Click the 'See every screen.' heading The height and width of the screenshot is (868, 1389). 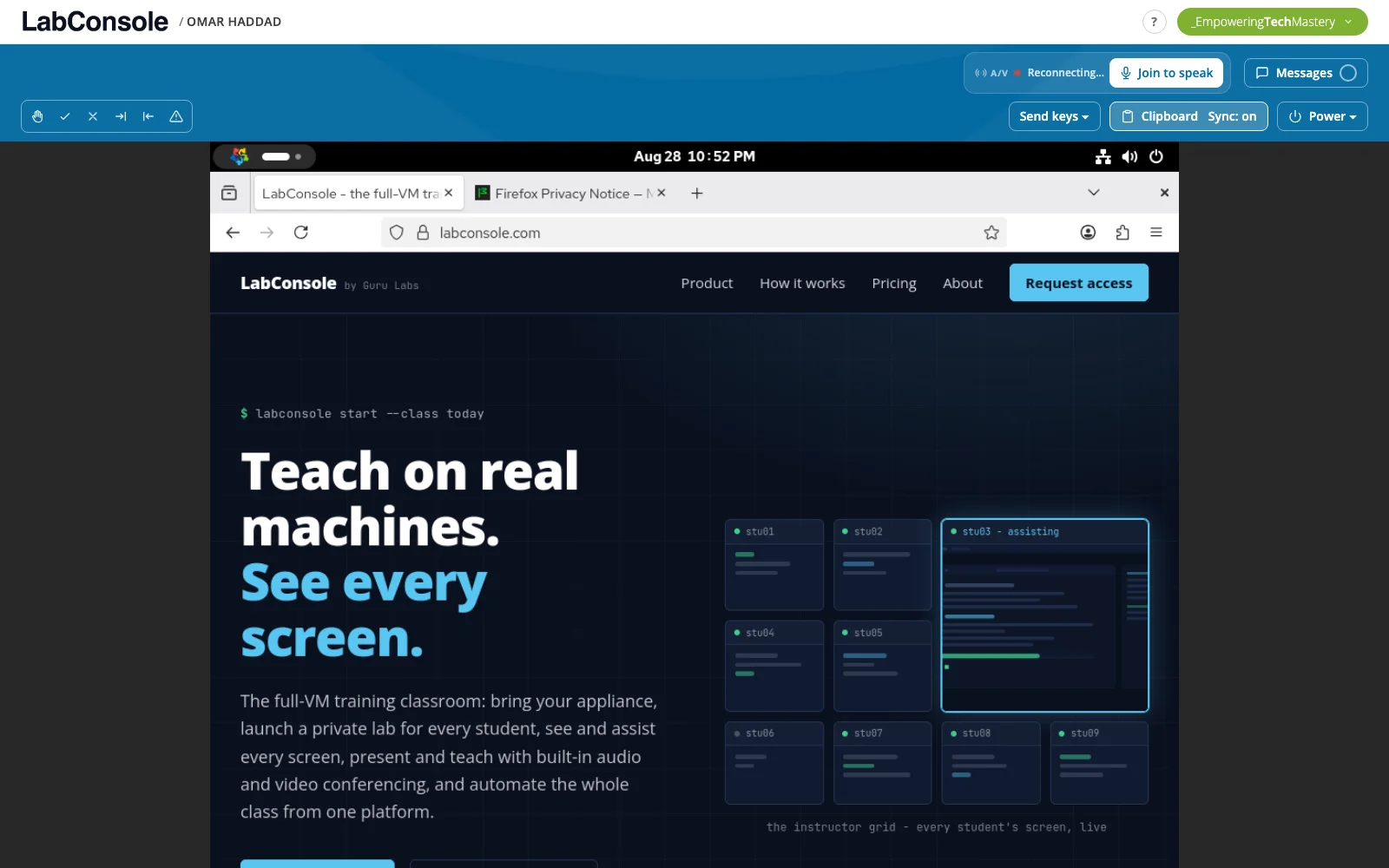(x=364, y=610)
